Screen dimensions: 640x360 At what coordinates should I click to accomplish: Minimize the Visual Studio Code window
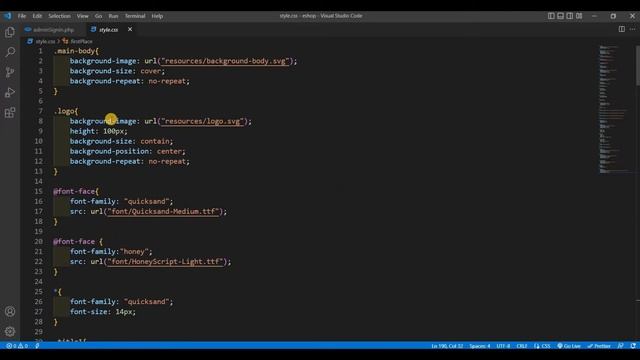(594, 16)
